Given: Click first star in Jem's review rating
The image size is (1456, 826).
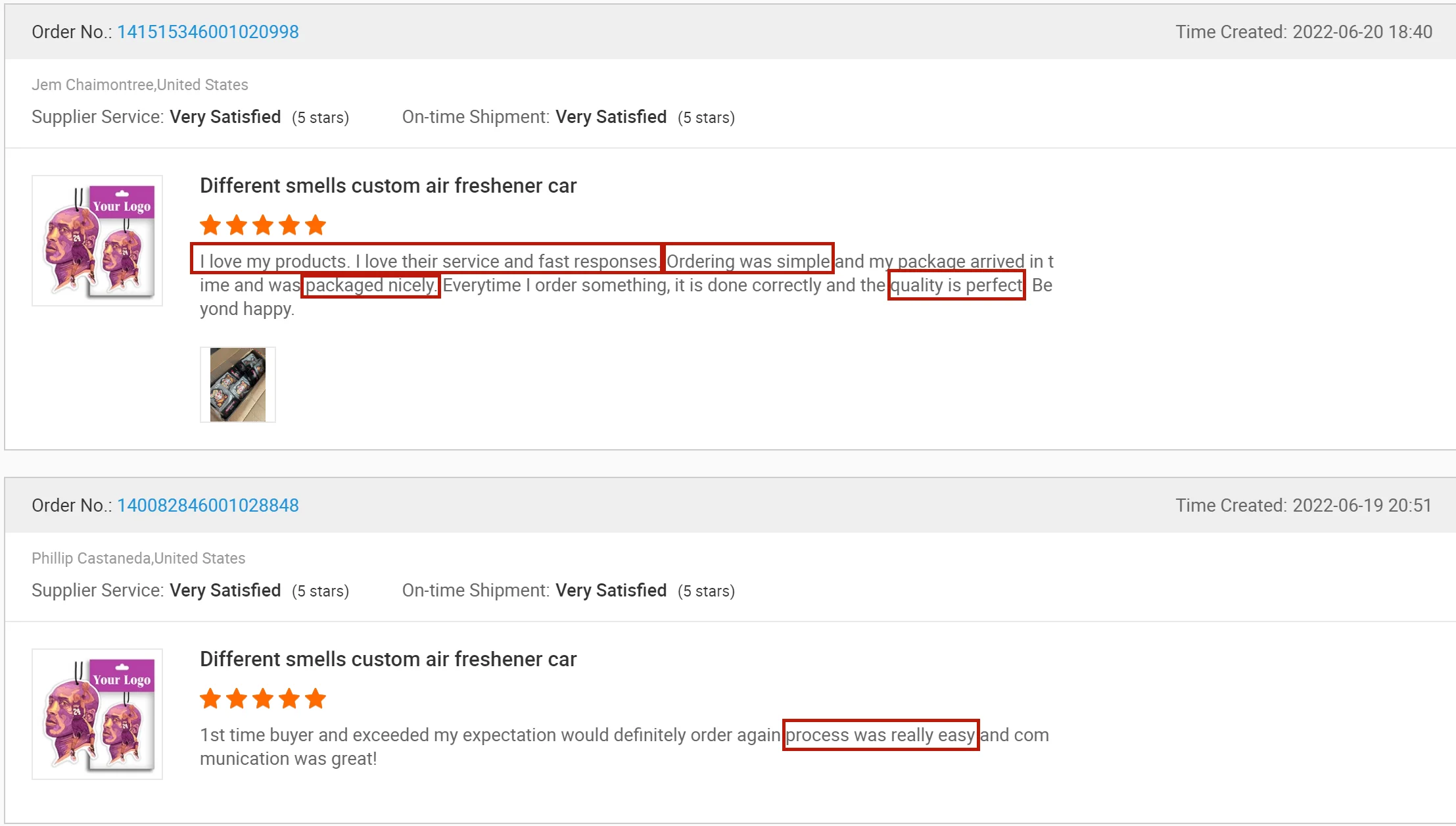Looking at the screenshot, I should pos(210,225).
